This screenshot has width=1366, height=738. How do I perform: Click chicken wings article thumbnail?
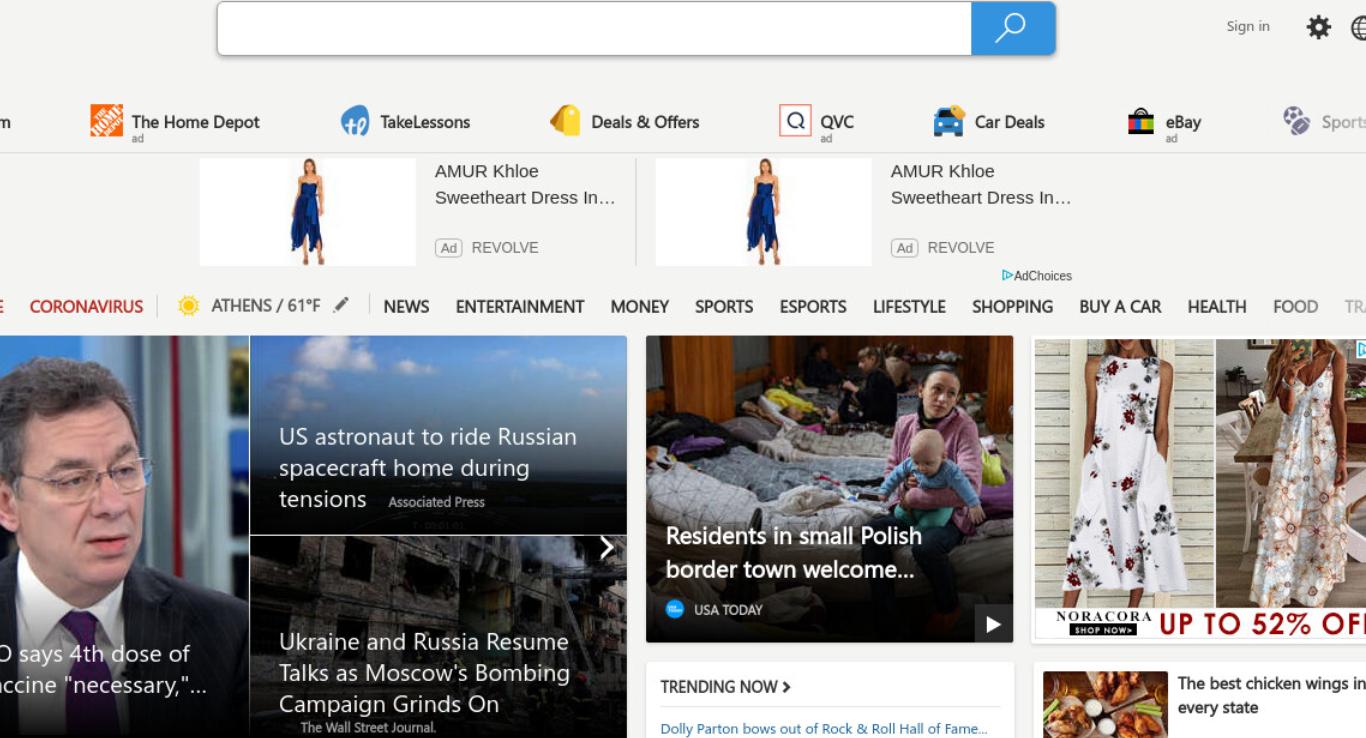pos(1105,705)
